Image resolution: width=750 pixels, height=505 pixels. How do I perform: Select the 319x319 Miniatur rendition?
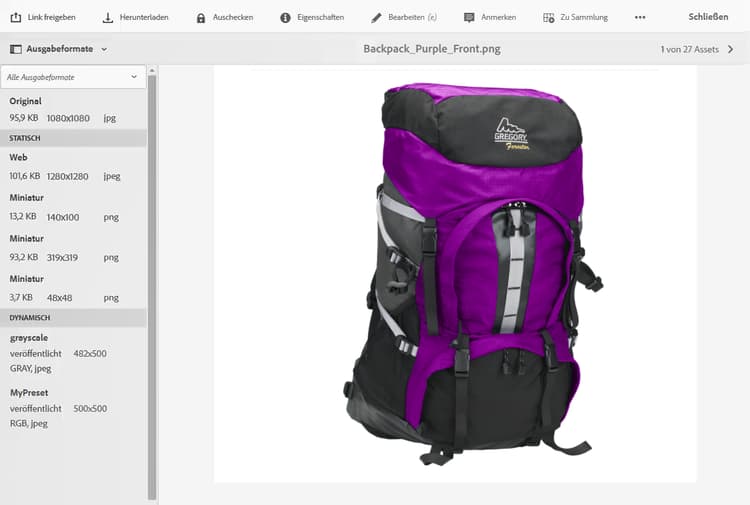click(73, 248)
